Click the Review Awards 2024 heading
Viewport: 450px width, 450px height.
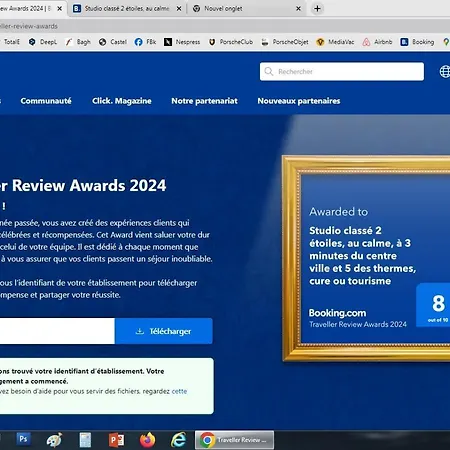pyautogui.click(x=83, y=185)
